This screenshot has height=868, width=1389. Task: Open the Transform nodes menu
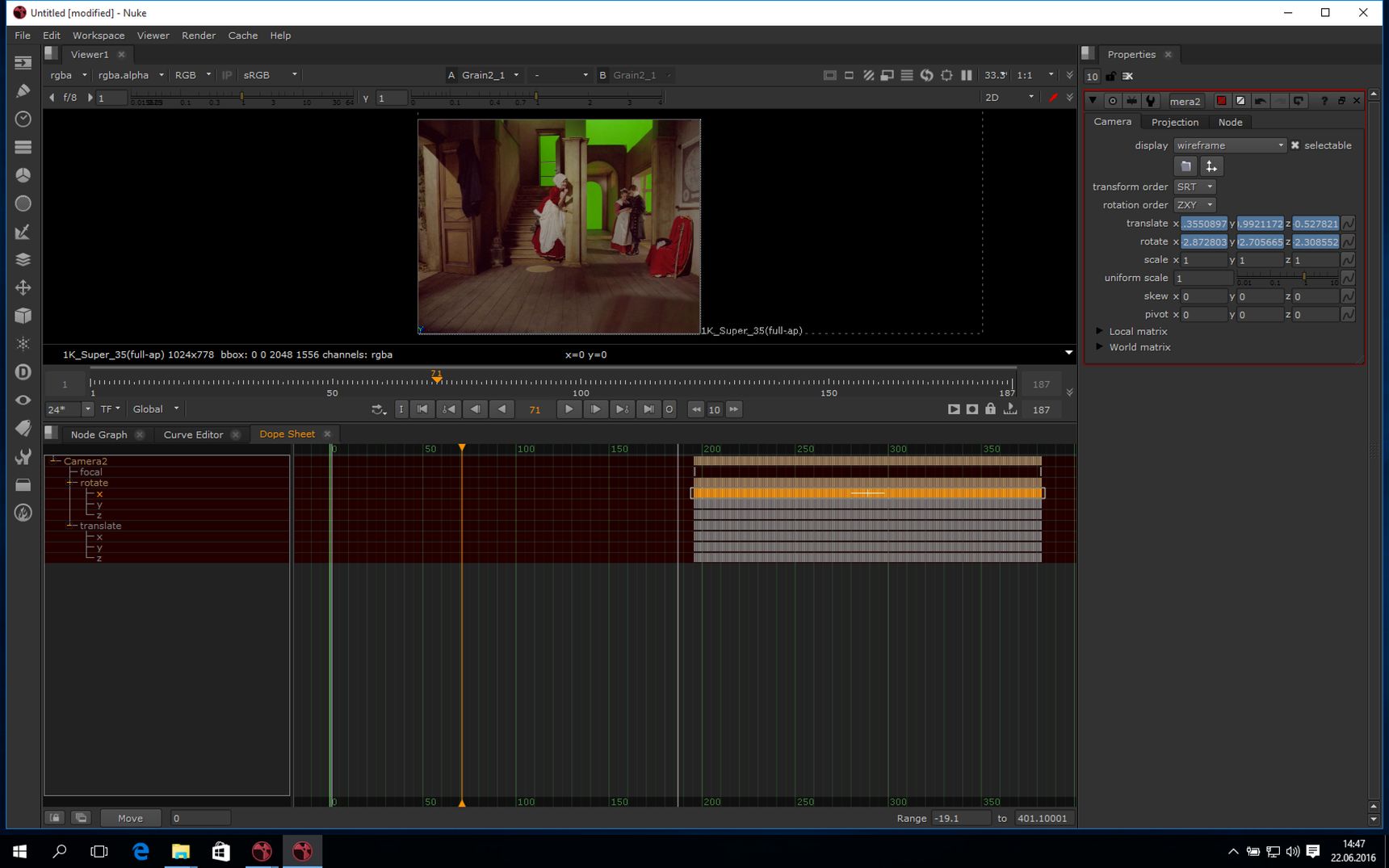[x=23, y=287]
